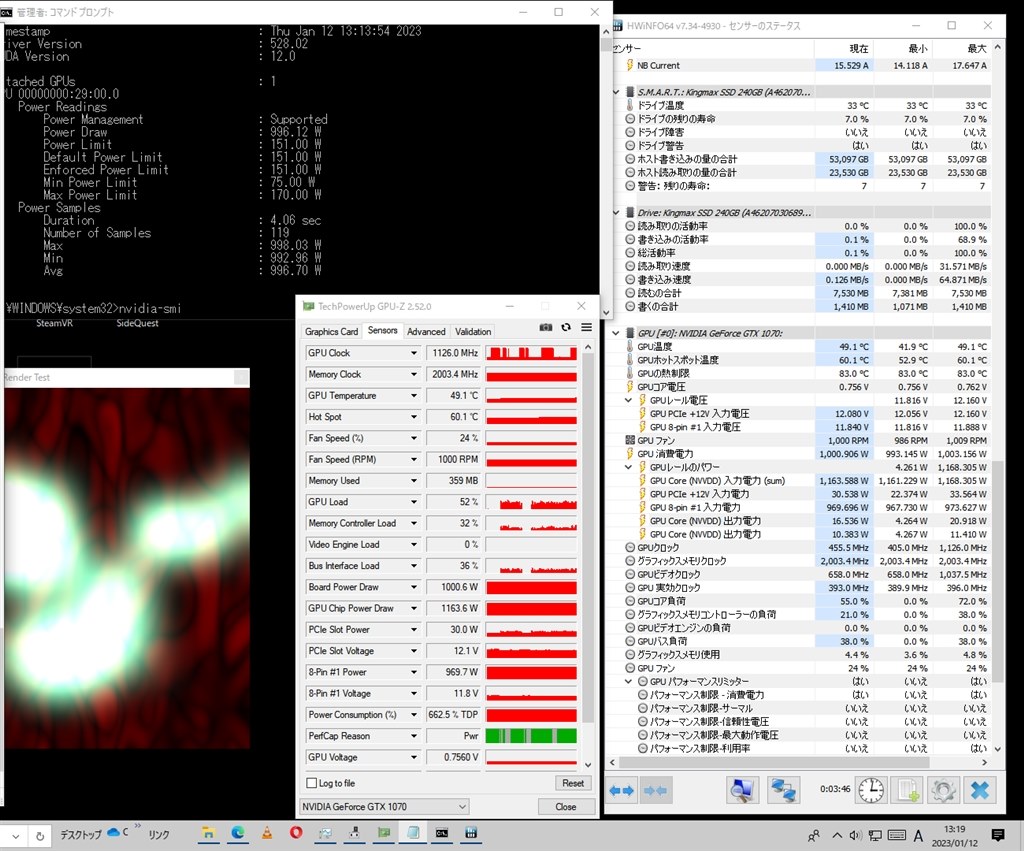Open Microsoft Edge from the taskbar
The height and width of the screenshot is (851, 1024).
pos(238,833)
